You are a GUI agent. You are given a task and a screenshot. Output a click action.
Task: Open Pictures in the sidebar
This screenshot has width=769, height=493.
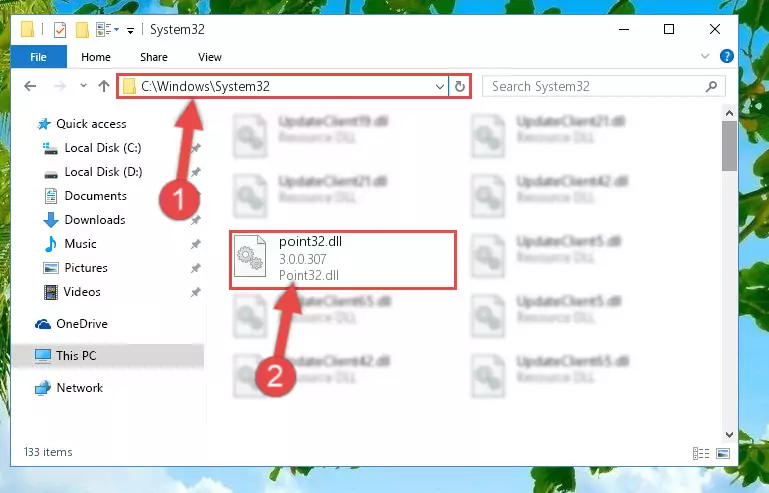tap(86, 268)
